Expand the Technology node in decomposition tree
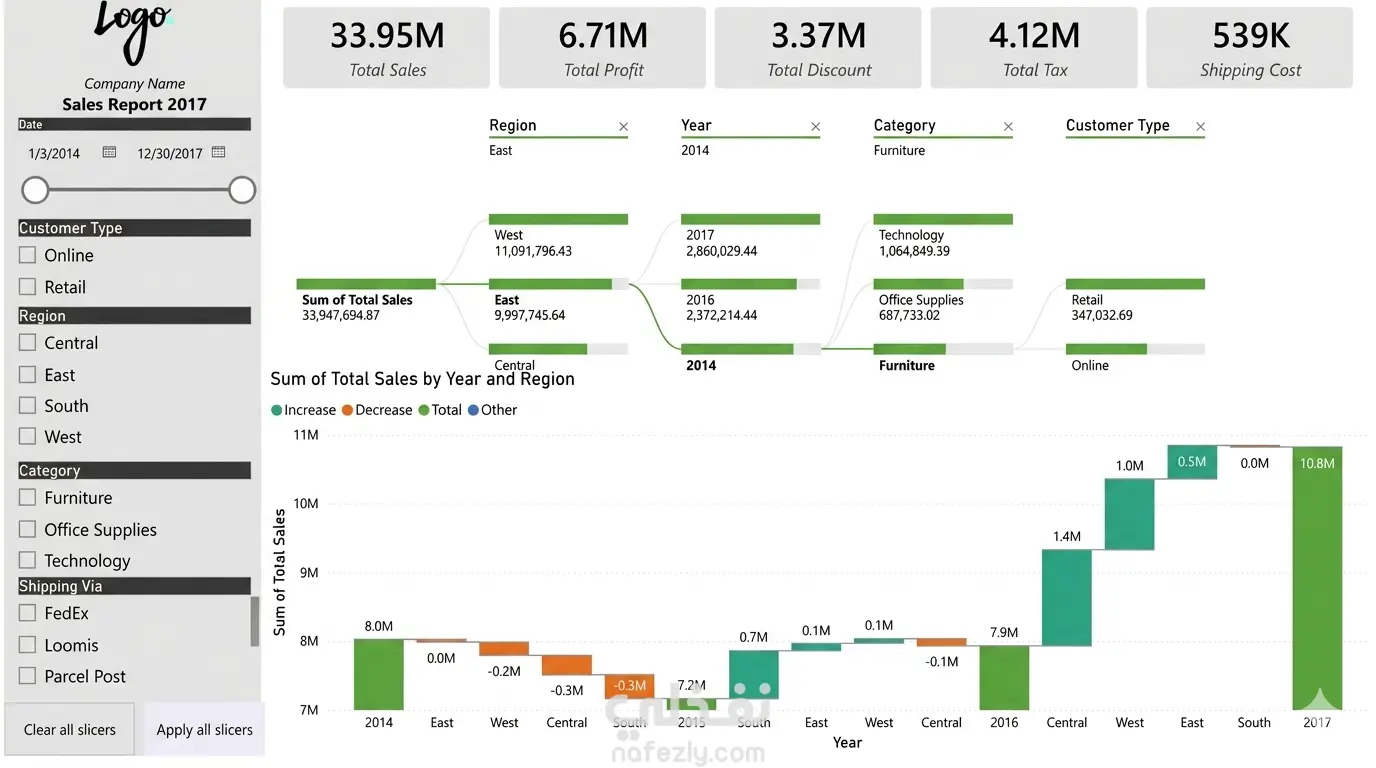The image size is (1376, 768). pyautogui.click(x=943, y=236)
